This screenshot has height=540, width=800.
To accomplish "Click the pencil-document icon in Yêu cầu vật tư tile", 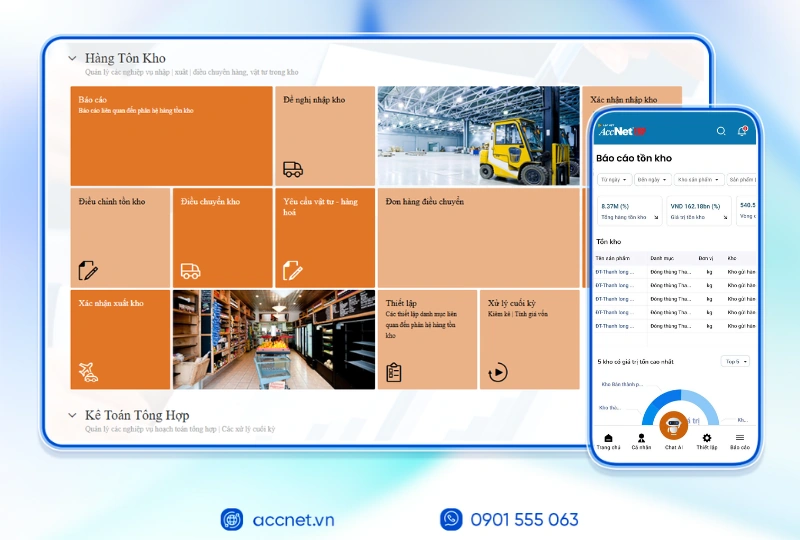I will [x=292, y=271].
